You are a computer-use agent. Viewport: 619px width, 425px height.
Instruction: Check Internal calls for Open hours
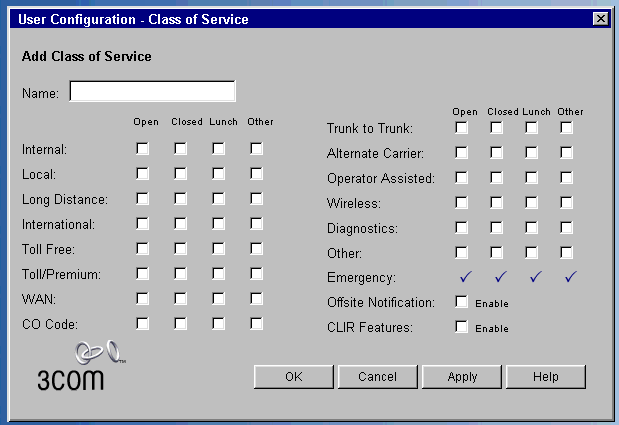[x=143, y=149]
